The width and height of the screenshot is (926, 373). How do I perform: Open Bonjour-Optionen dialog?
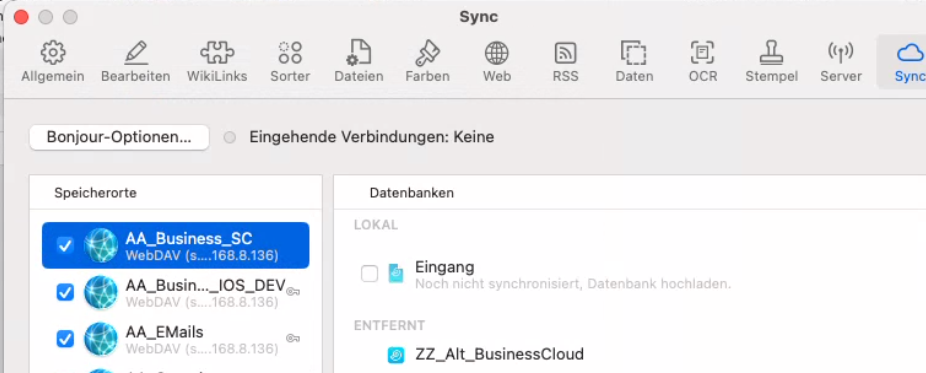click(119, 138)
